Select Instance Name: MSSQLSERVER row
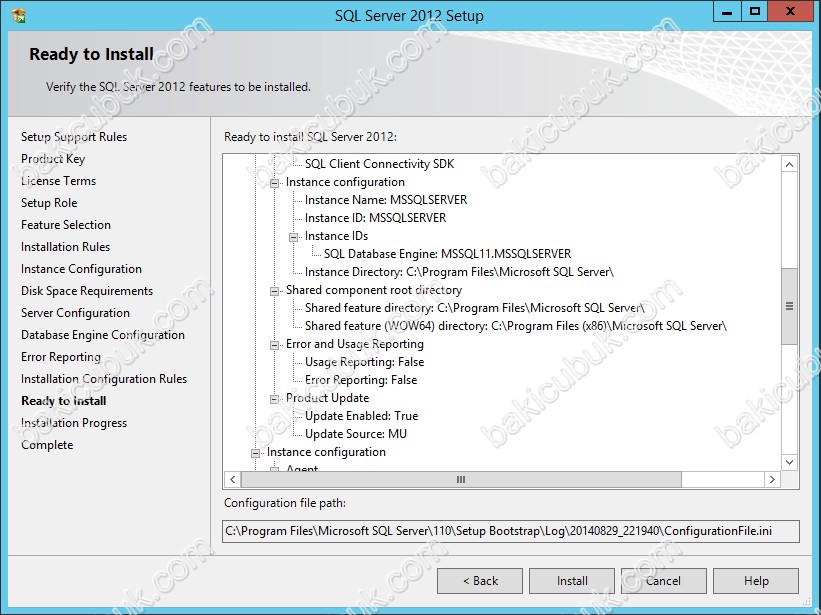 pyautogui.click(x=386, y=200)
